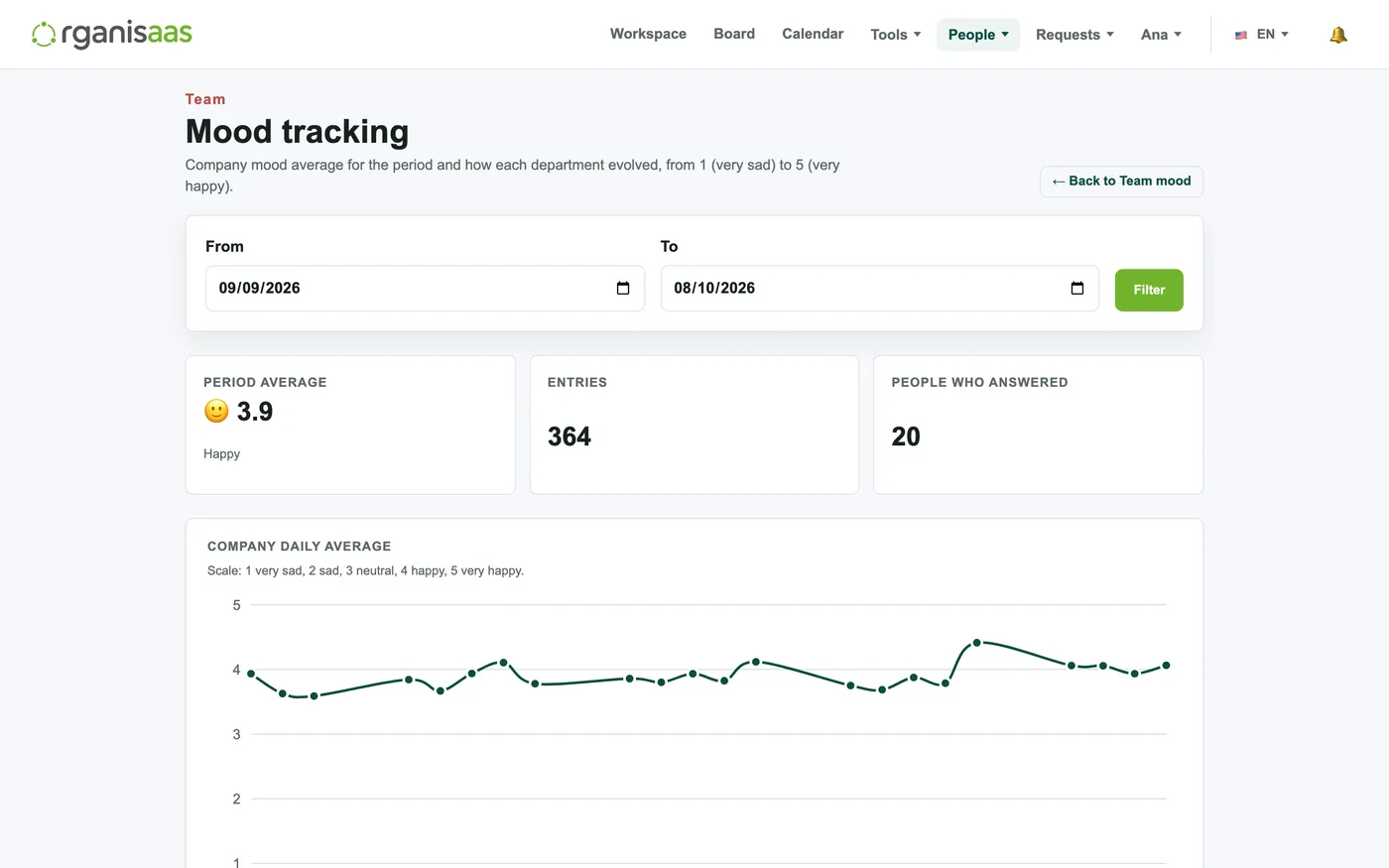Click the Mood tracking heading
Viewport: 1389px width, 868px height.
(x=297, y=132)
